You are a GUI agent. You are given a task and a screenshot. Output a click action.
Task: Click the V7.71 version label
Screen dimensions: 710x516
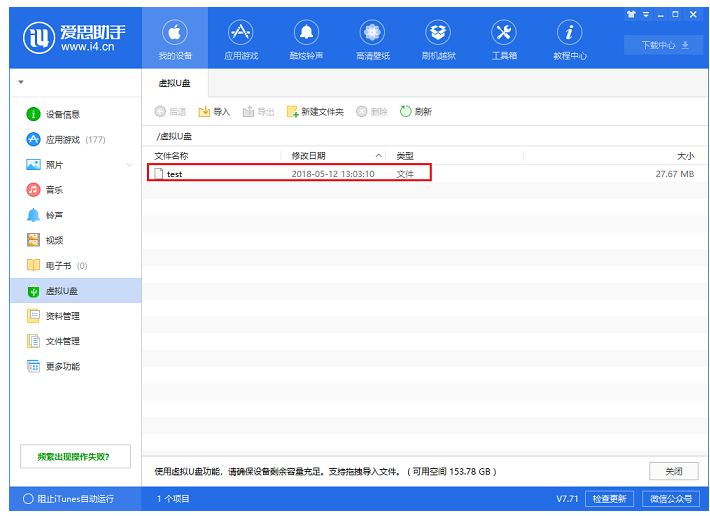click(567, 499)
